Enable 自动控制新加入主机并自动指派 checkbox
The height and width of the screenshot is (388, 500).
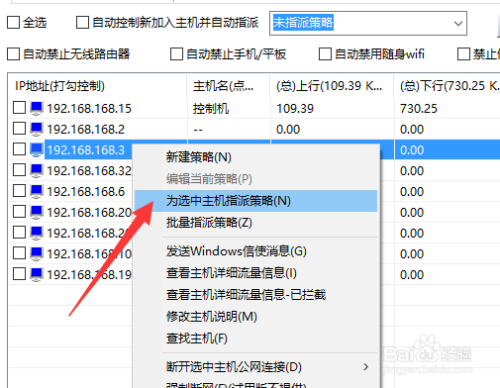(x=82, y=23)
